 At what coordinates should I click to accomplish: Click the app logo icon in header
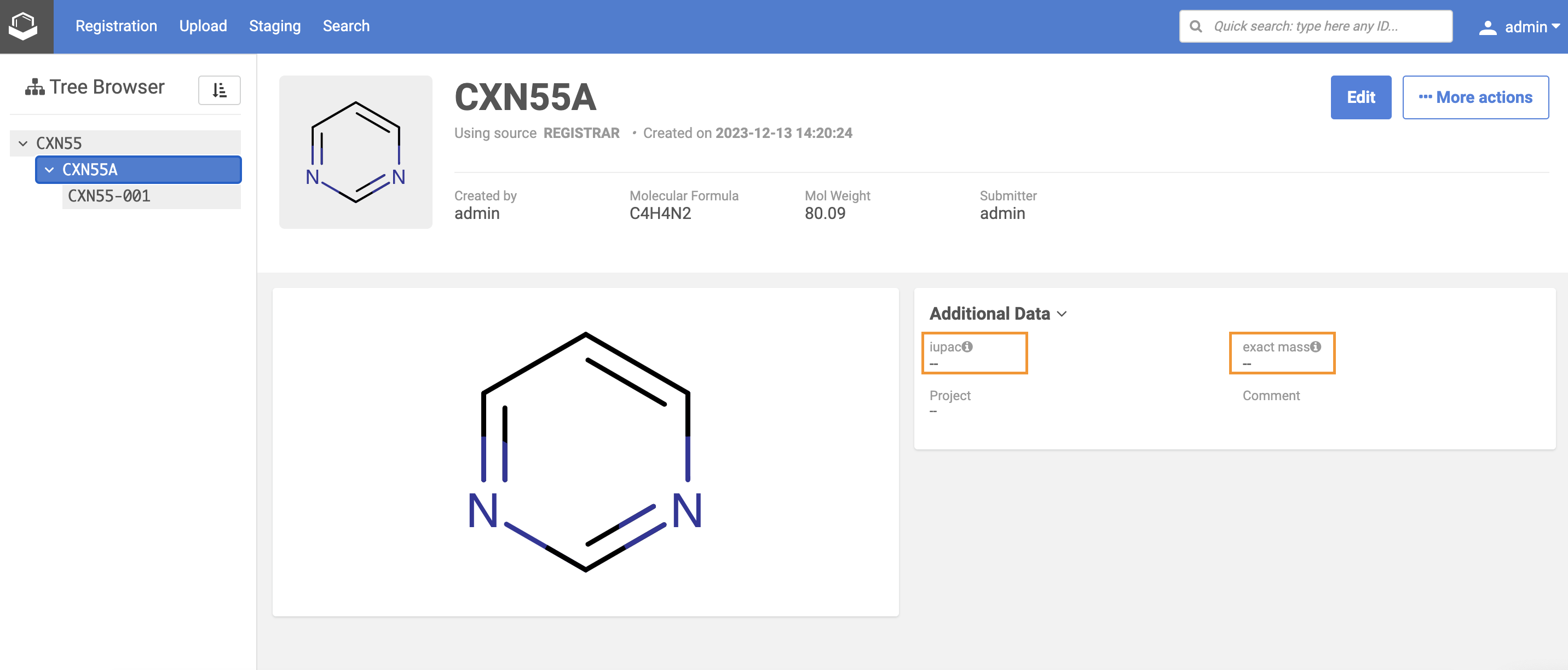(x=23, y=26)
